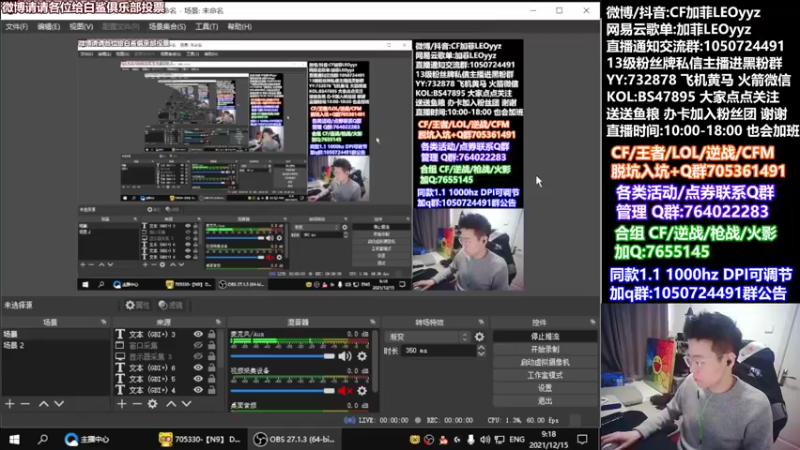Open Windows notification center icon
800x450 pixels.
point(582,439)
